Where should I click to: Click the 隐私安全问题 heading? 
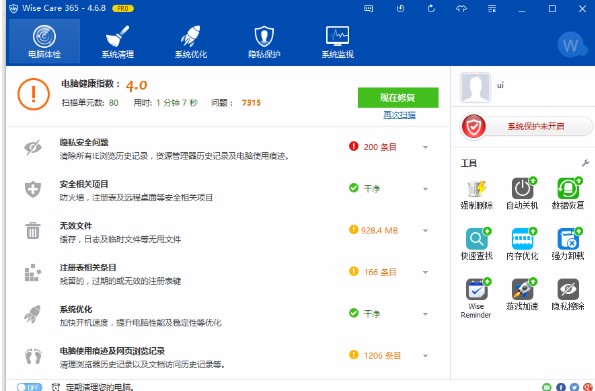pyautogui.click(x=84, y=142)
